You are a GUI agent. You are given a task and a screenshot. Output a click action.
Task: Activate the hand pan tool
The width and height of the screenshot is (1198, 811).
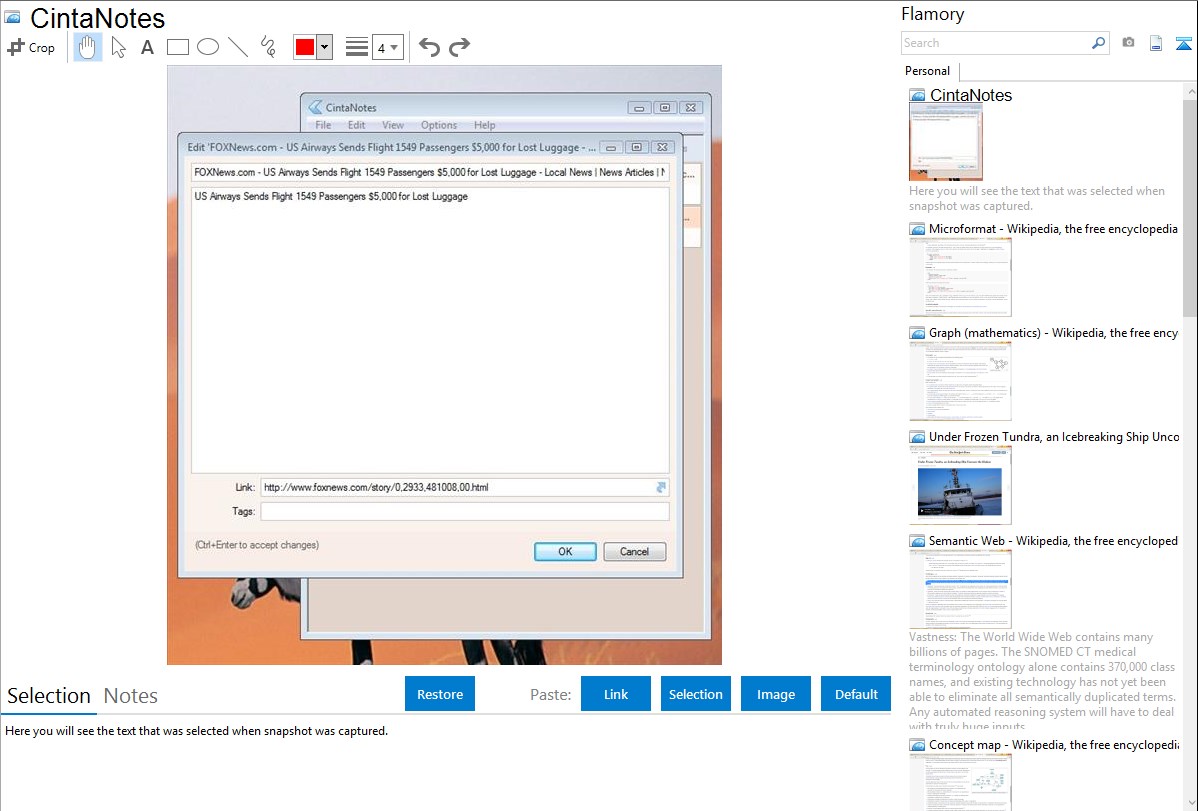(x=88, y=47)
